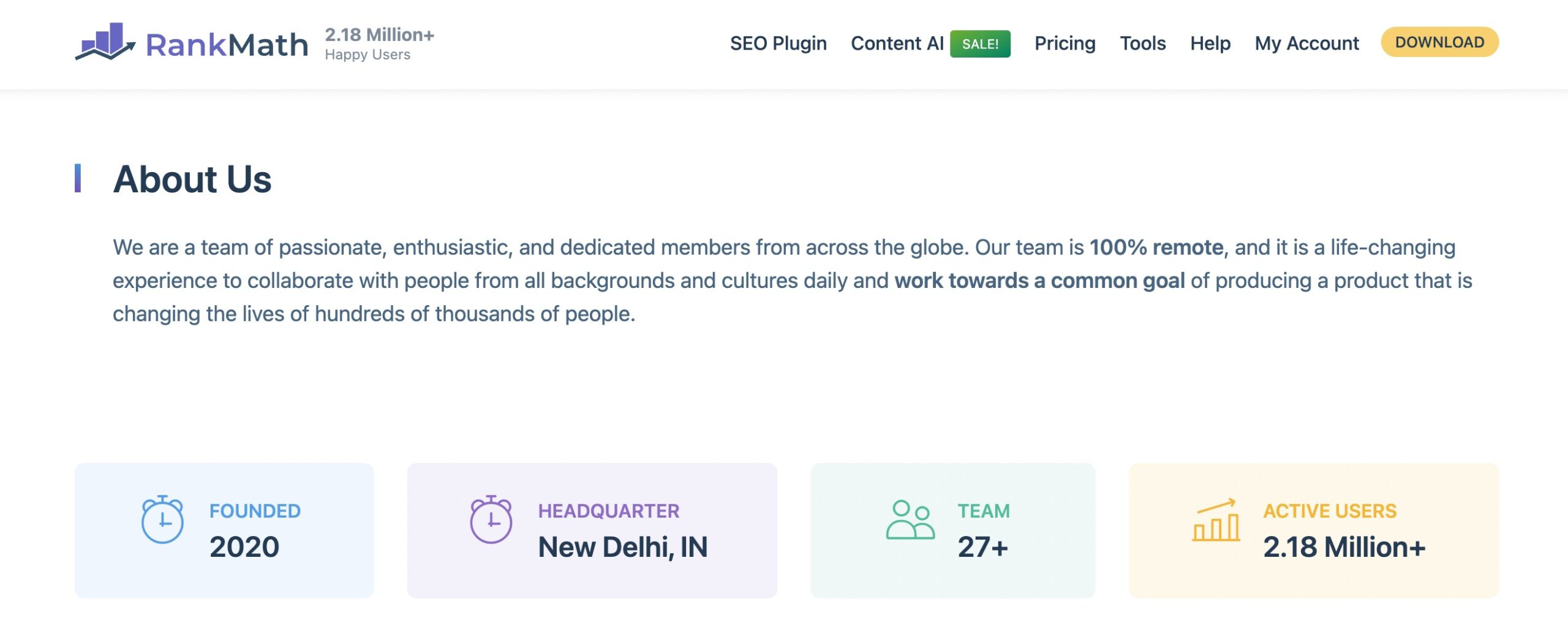Image resolution: width=1568 pixels, height=634 pixels.
Task: Click the Active Users bar chart icon
Action: click(x=1216, y=520)
